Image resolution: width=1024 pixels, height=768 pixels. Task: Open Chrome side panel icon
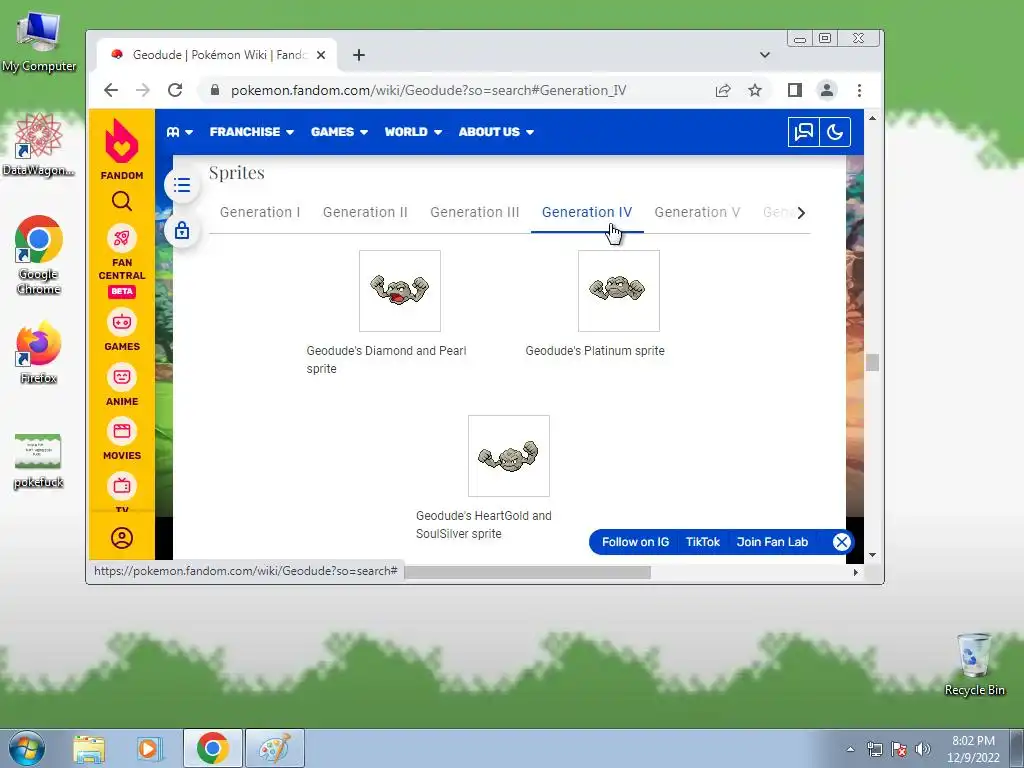pos(794,90)
